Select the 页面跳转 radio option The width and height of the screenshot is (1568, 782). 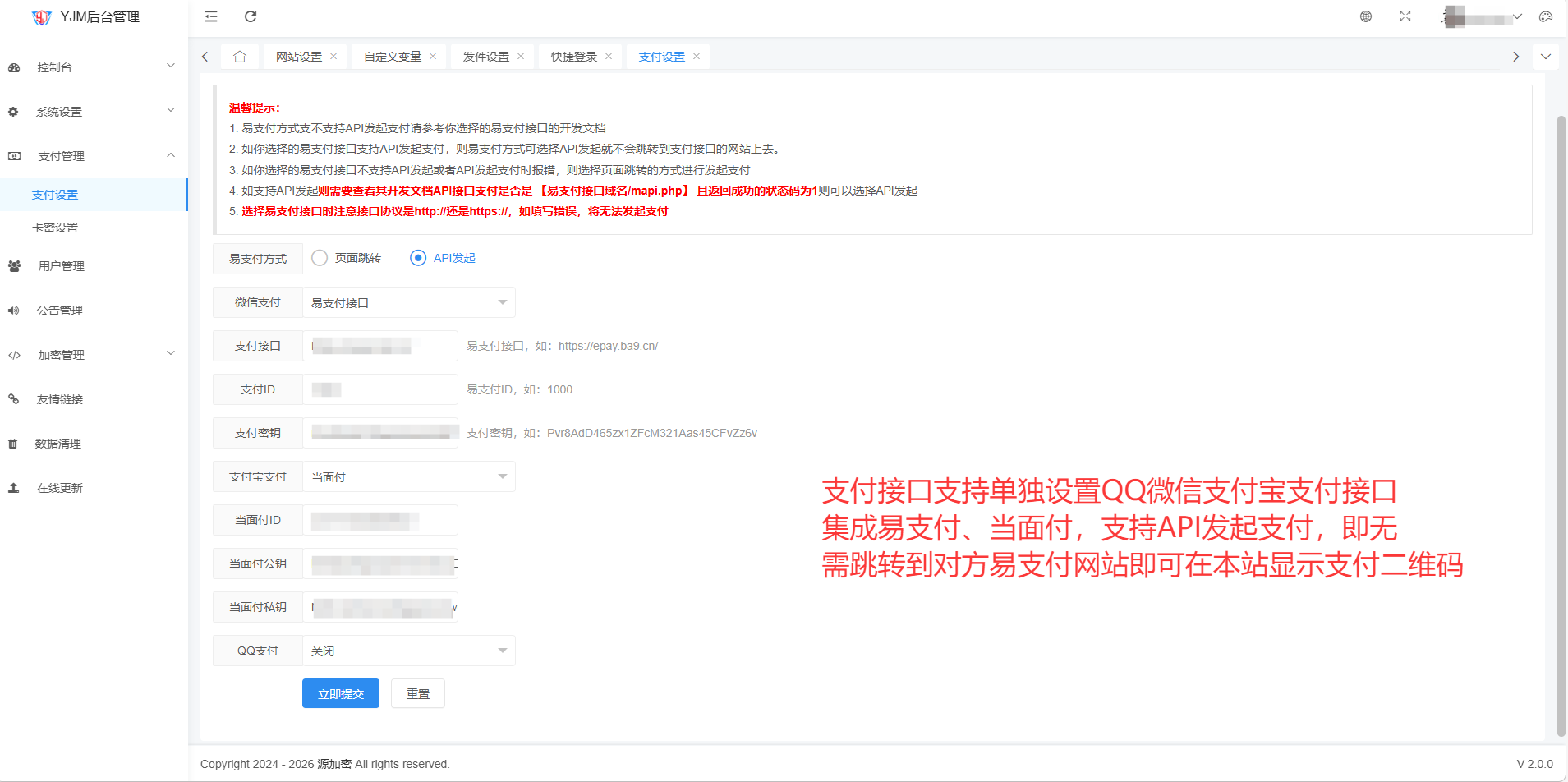tap(320, 258)
